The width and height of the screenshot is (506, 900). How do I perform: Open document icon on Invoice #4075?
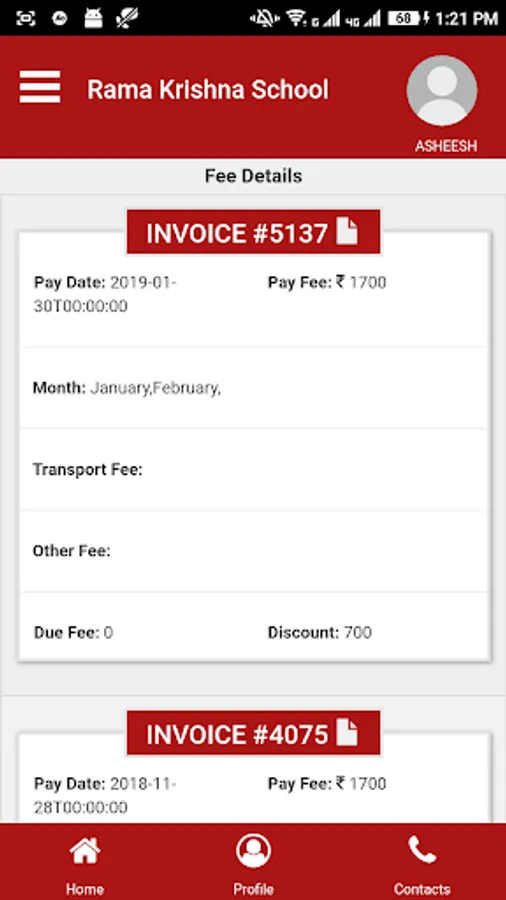pyautogui.click(x=347, y=732)
